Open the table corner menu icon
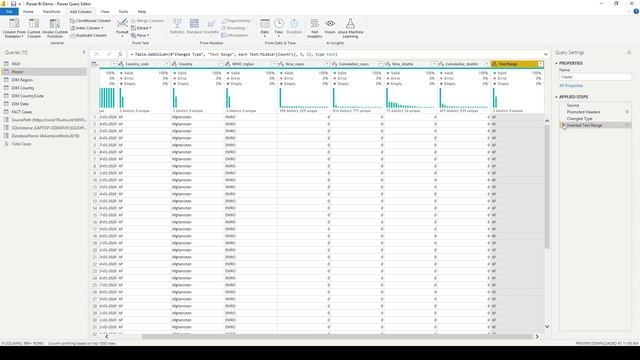The image size is (640, 360). [94, 64]
